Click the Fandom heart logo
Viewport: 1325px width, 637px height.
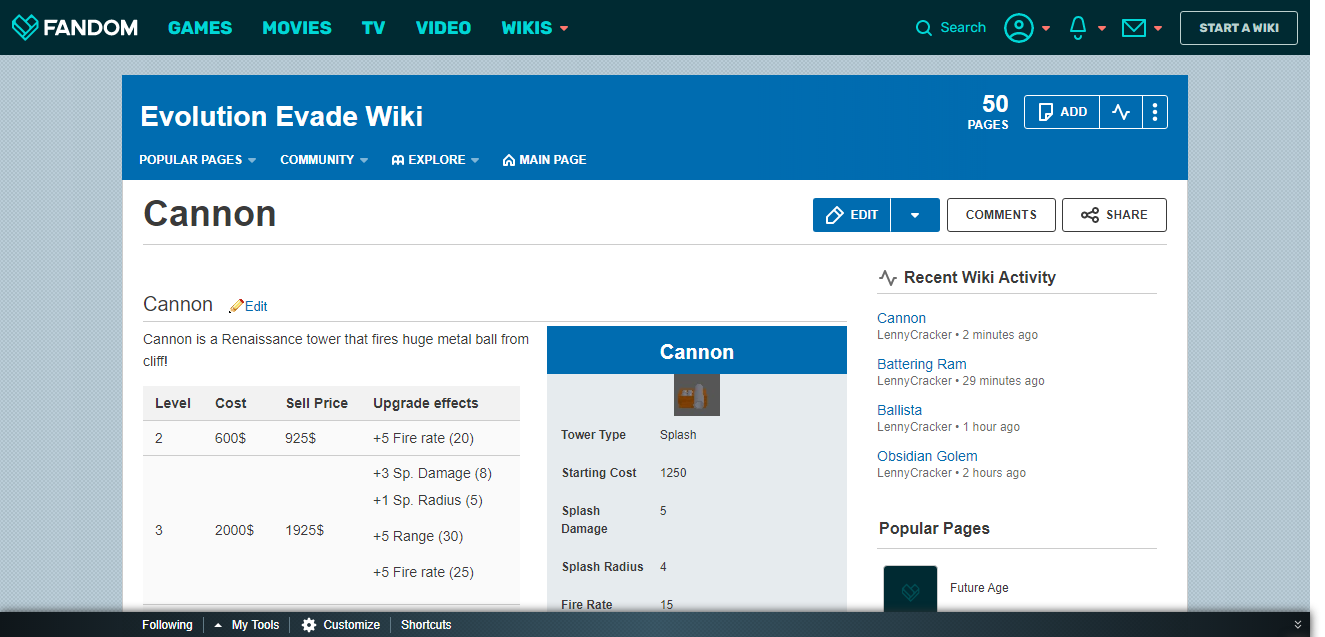[x=25, y=27]
